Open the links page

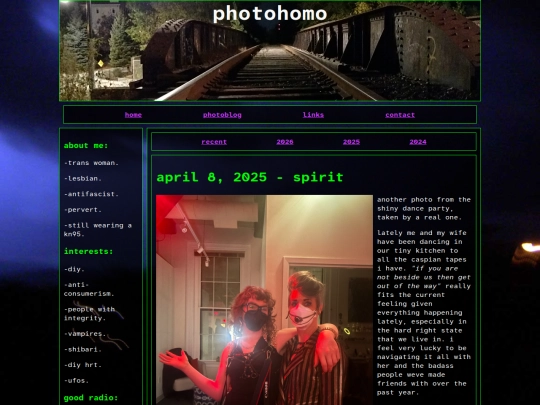tap(313, 115)
